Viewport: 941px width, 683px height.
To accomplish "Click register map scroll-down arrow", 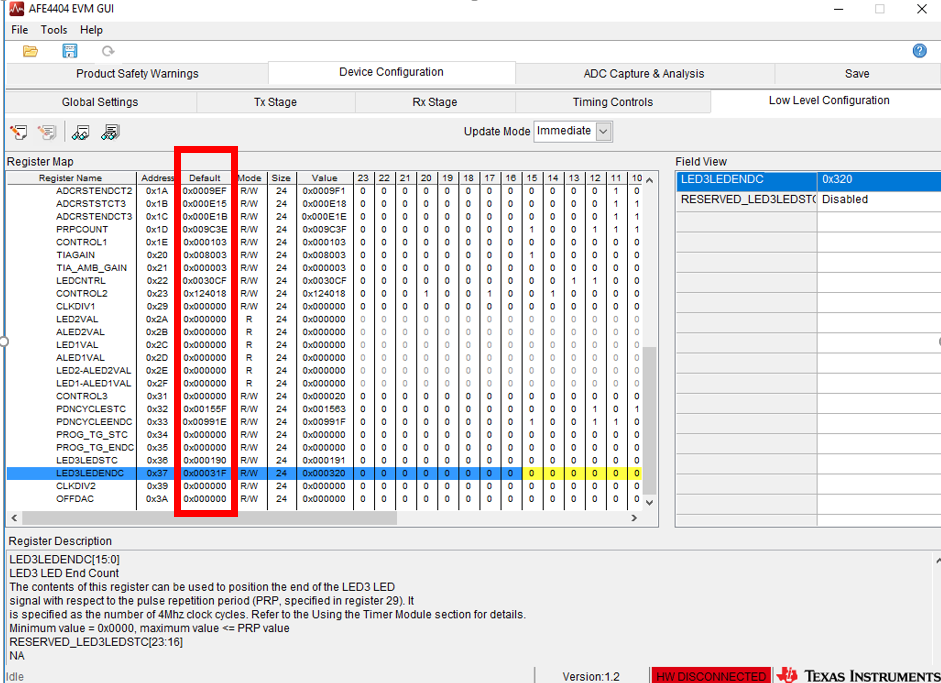I will (x=649, y=502).
